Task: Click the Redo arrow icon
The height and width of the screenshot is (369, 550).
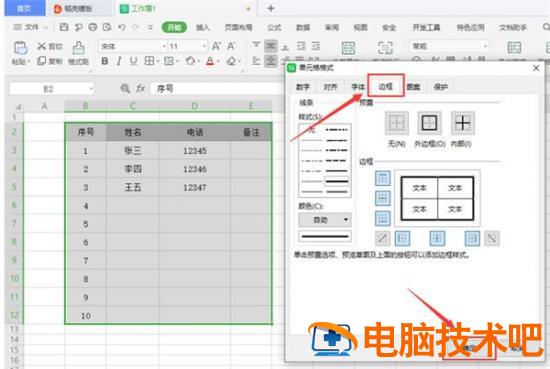Action: tap(136, 27)
